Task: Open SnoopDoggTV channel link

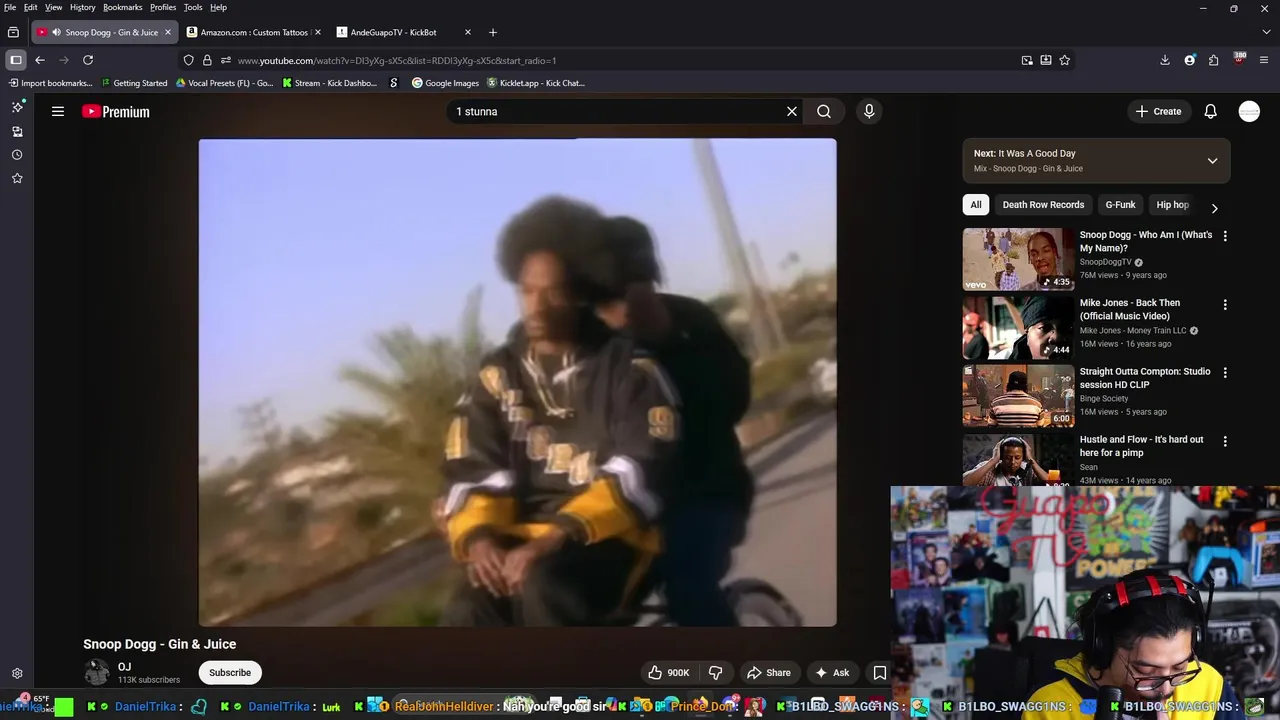Action: (1106, 262)
